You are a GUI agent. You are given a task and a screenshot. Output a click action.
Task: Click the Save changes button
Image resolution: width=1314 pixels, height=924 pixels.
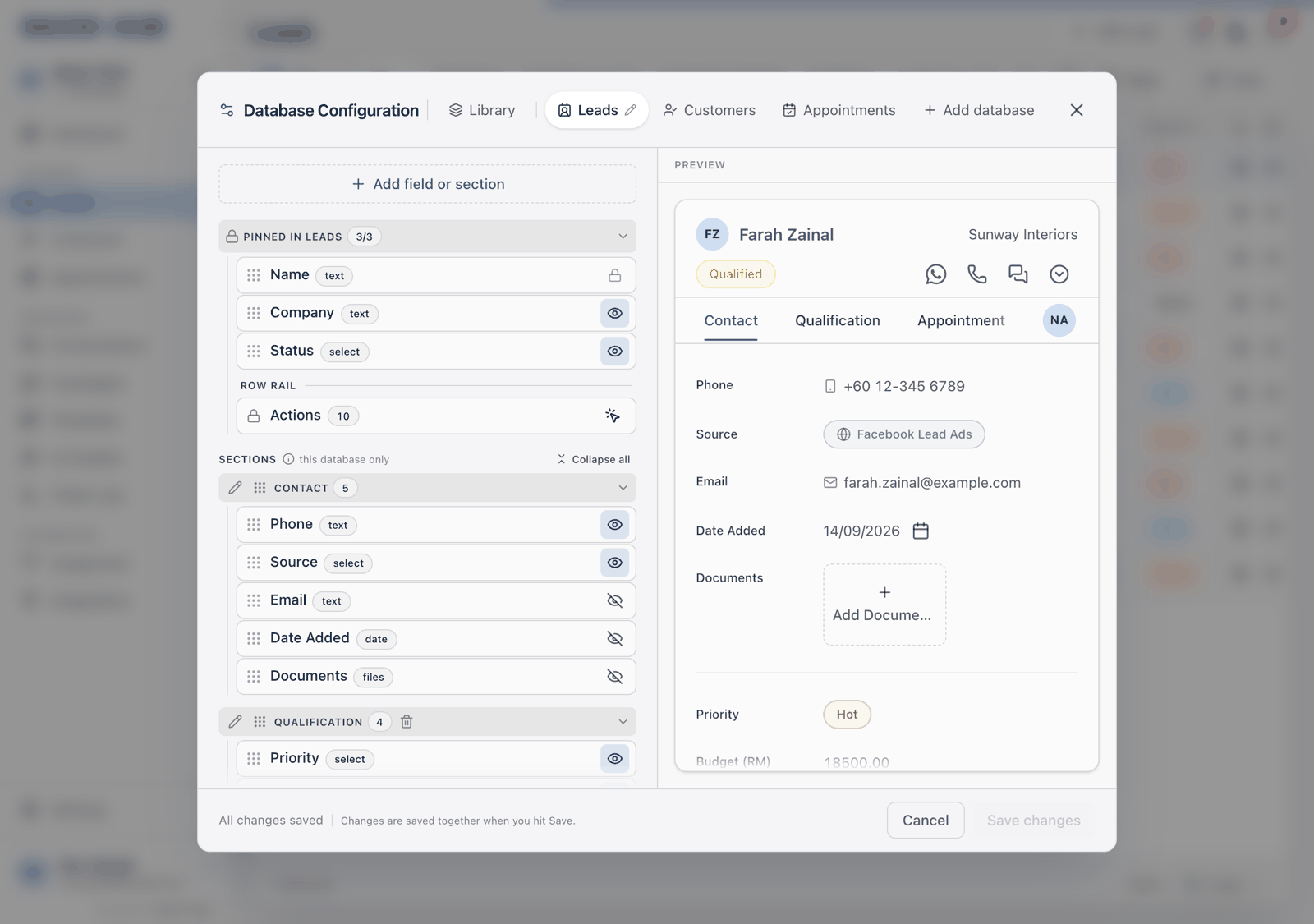[1034, 821]
